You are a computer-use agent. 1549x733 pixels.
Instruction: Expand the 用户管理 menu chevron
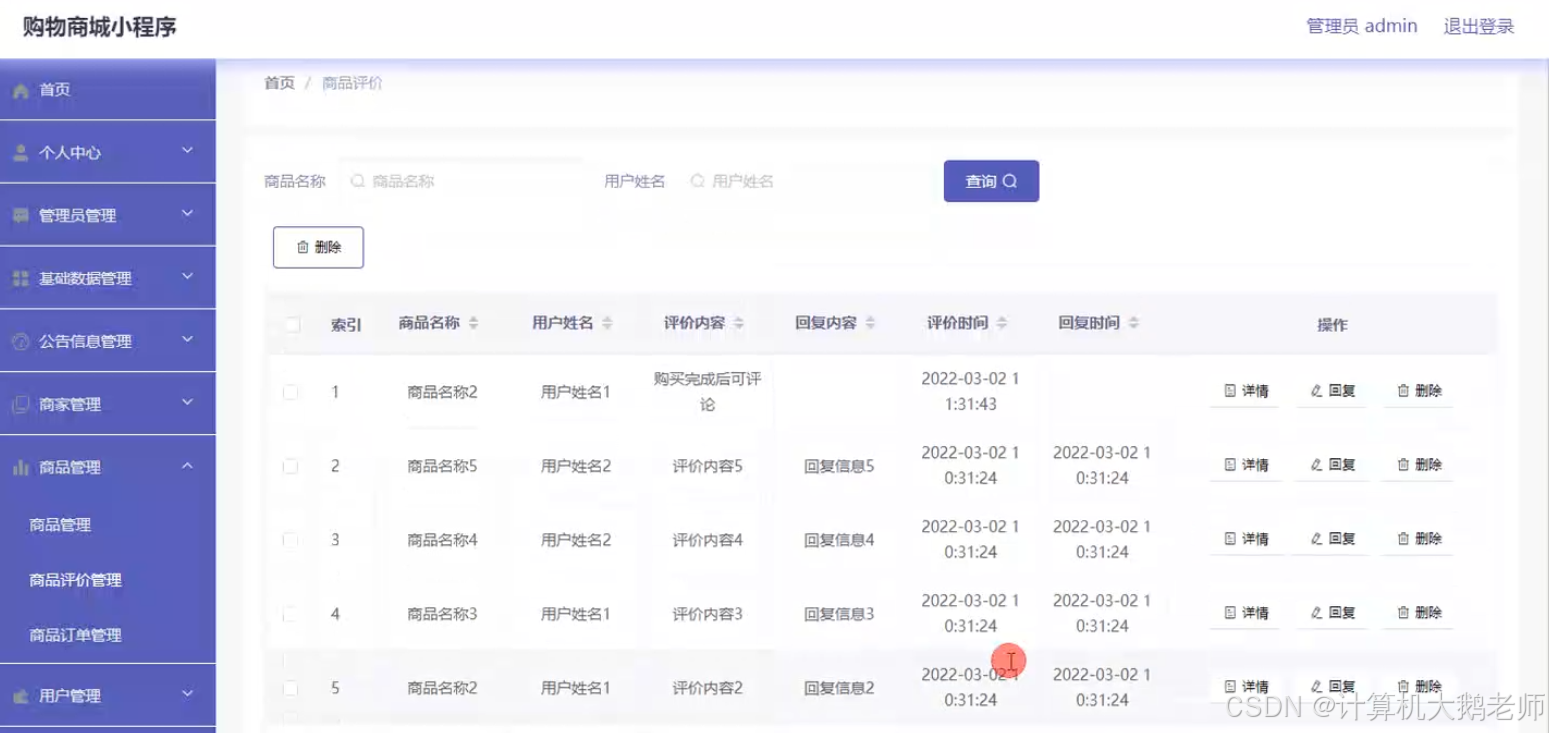[x=187, y=694]
